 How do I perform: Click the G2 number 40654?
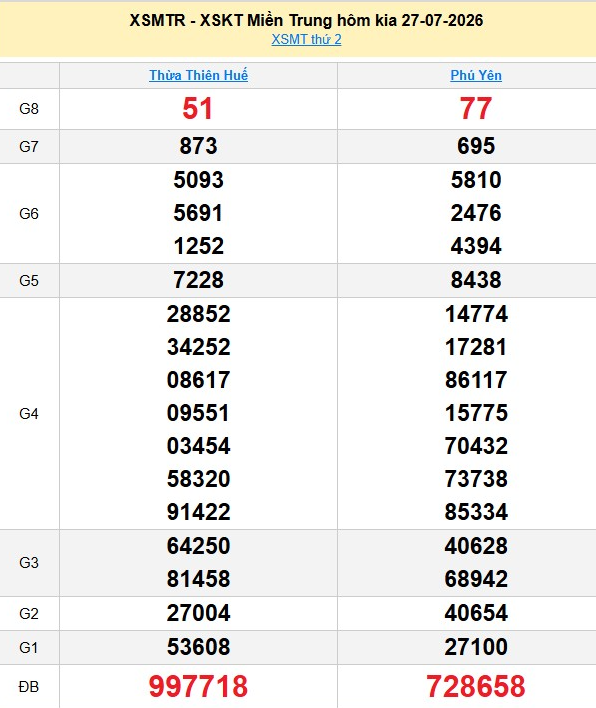coord(476,613)
